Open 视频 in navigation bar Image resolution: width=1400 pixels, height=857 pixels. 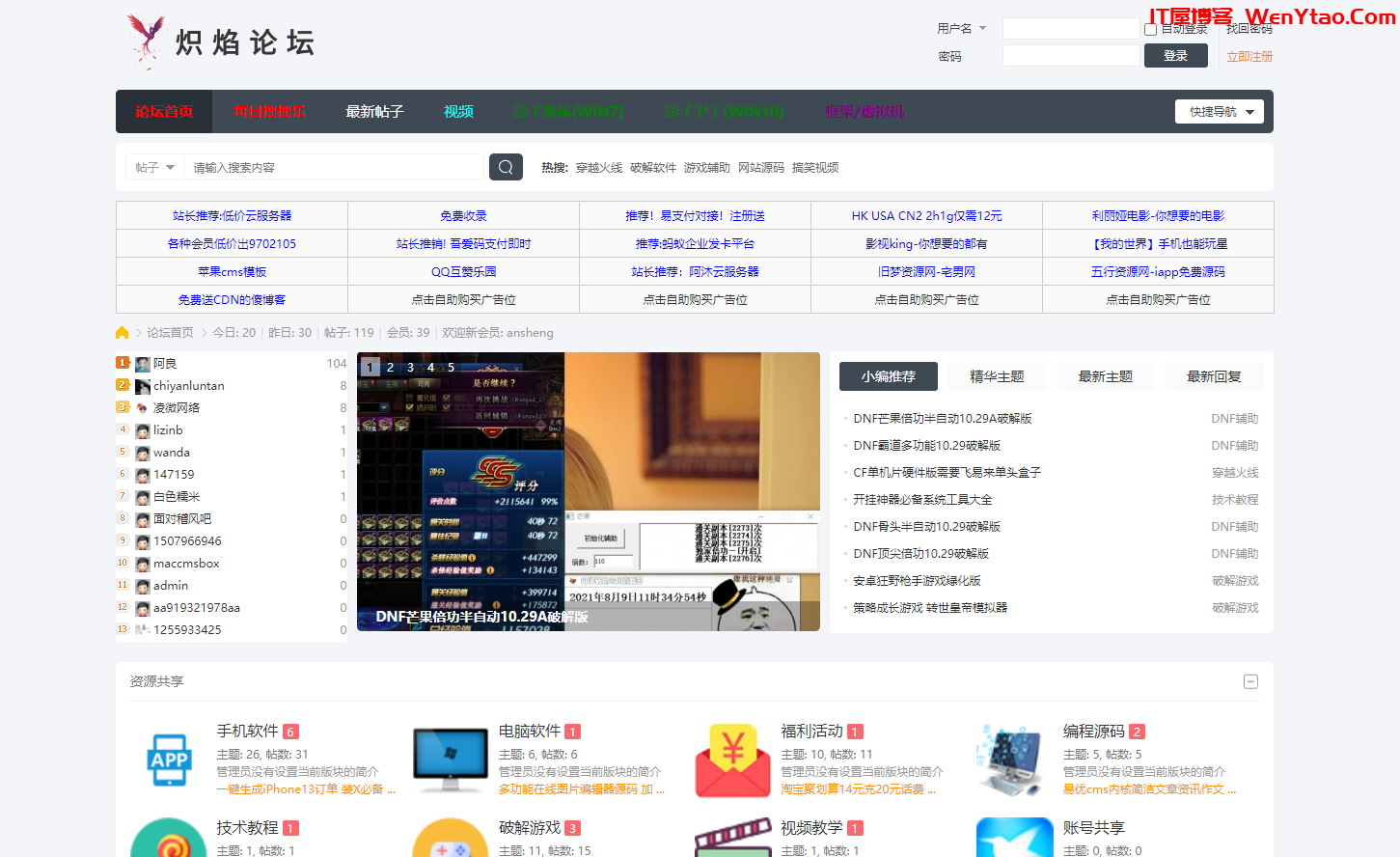[458, 112]
